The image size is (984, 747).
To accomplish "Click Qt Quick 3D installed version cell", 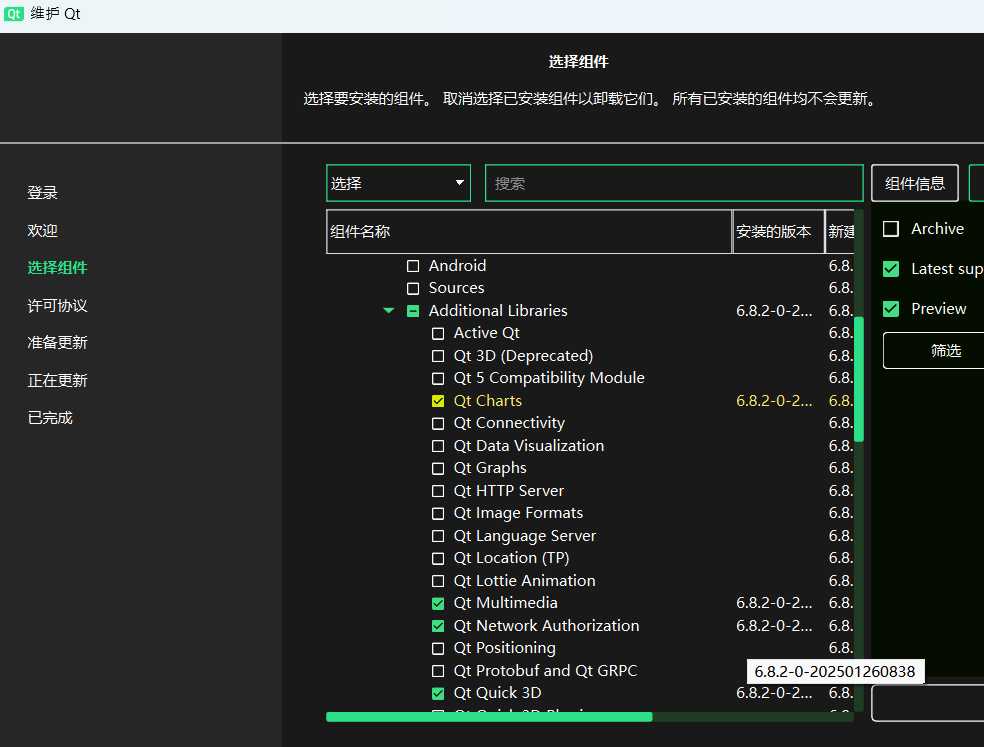I will (x=774, y=693).
